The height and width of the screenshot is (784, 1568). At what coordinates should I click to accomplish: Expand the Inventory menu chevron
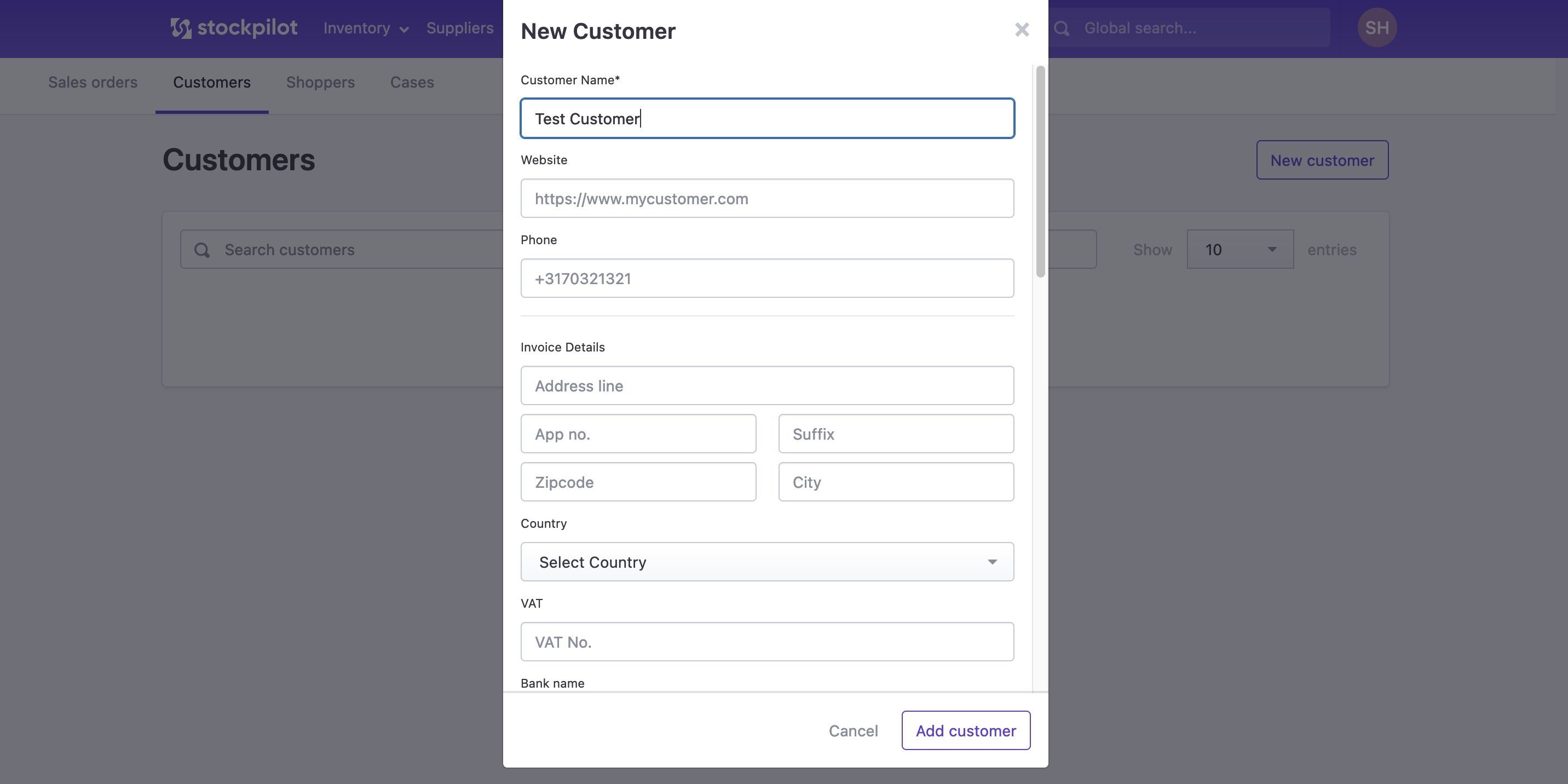[x=404, y=29]
